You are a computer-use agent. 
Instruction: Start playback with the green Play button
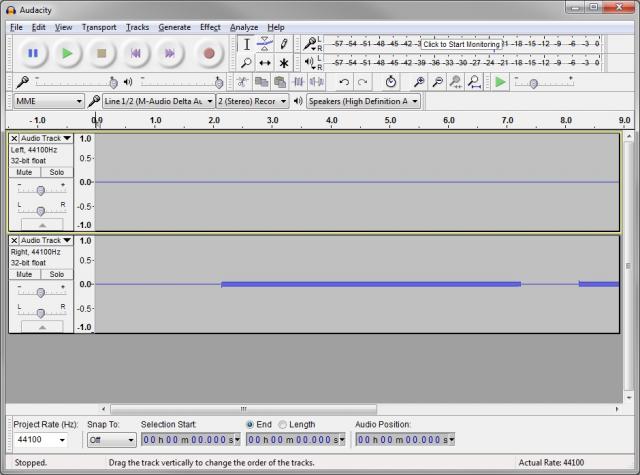(67, 53)
